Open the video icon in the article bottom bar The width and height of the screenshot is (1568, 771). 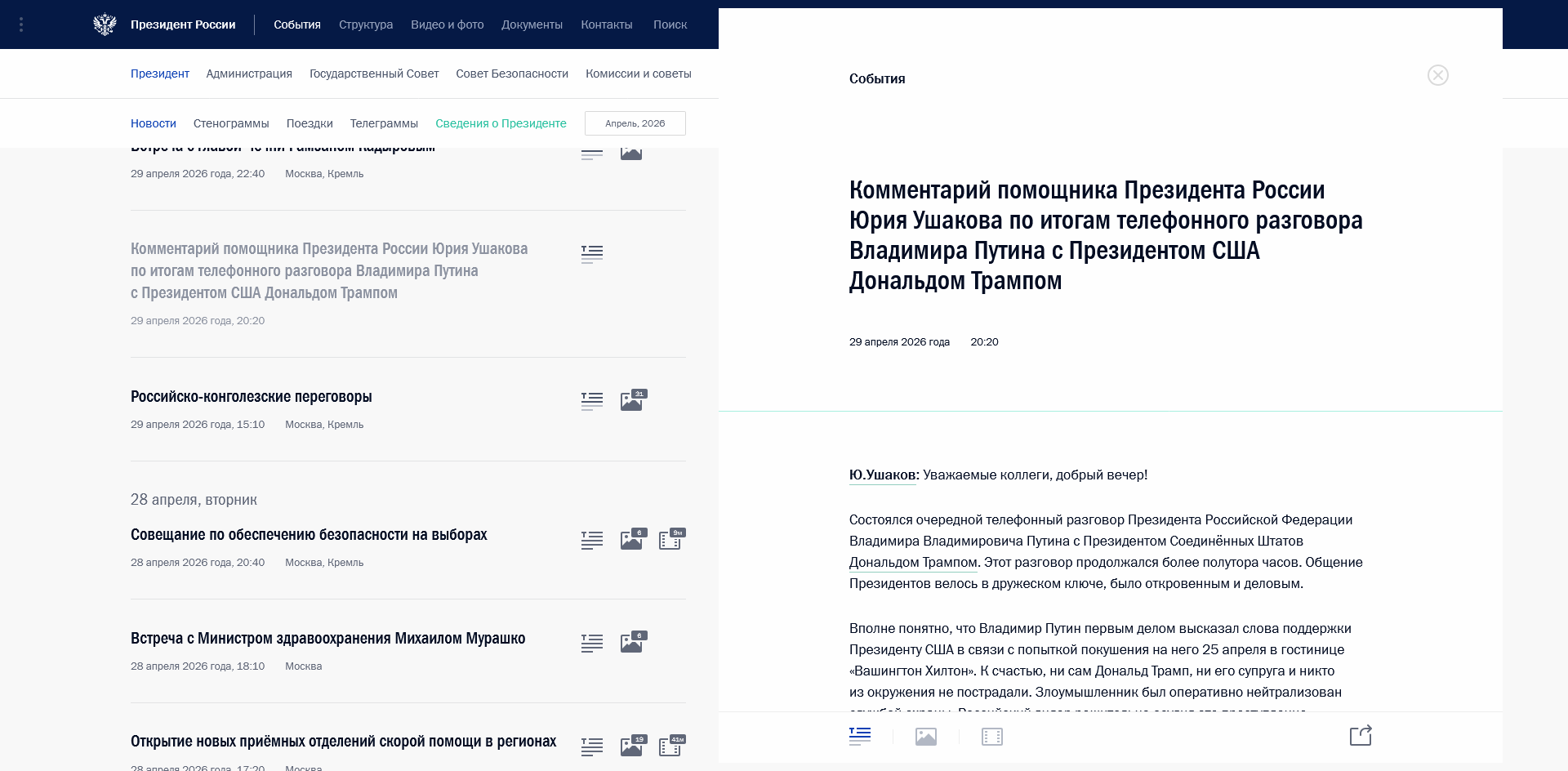pyautogui.click(x=992, y=736)
